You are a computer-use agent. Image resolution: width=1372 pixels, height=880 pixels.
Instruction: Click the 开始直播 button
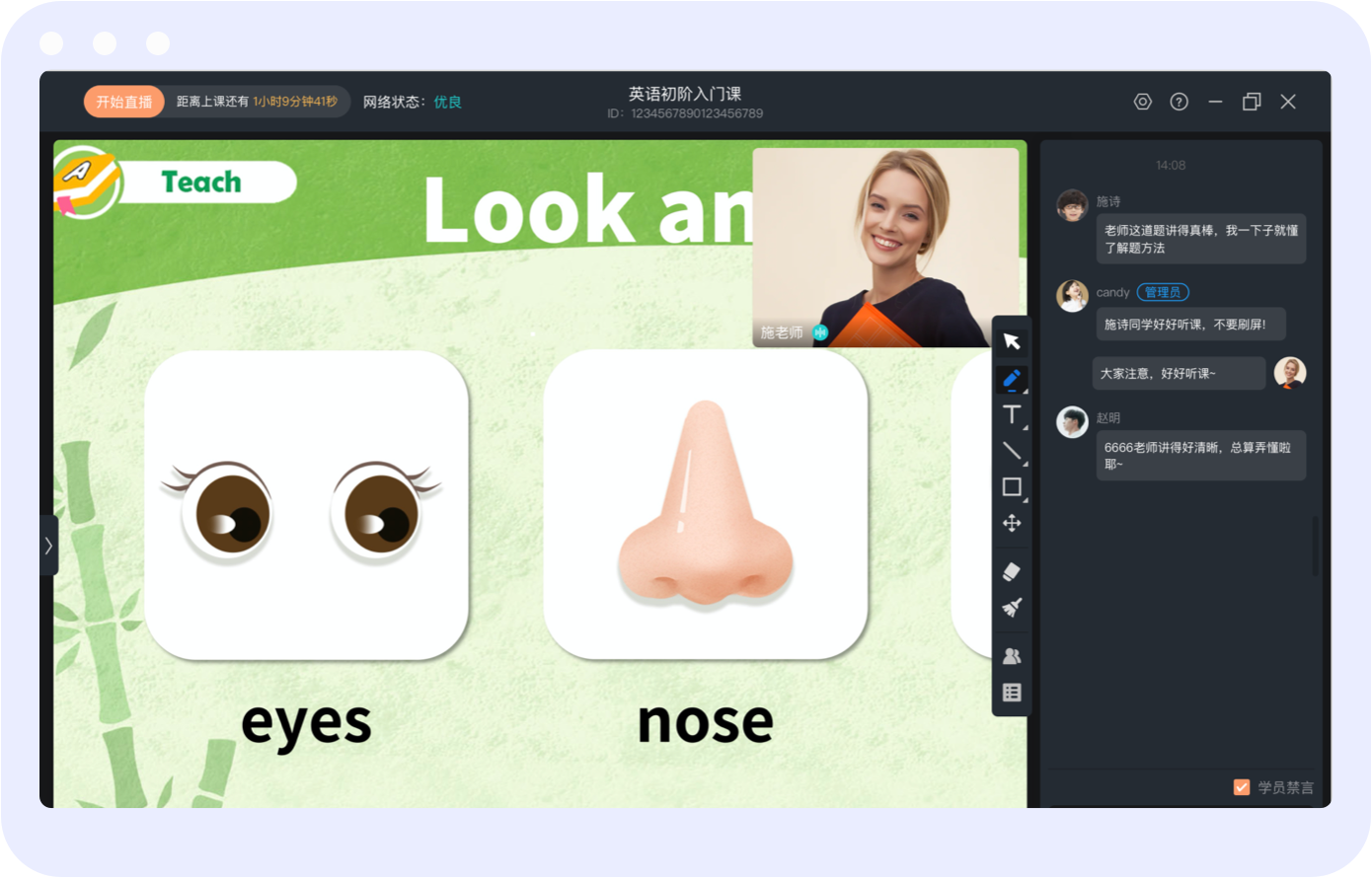click(x=124, y=102)
